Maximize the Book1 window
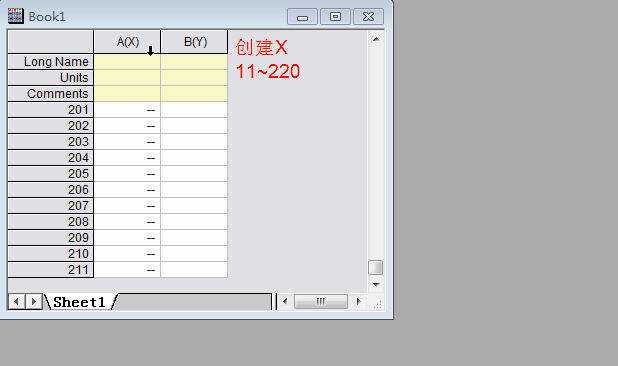 coord(335,17)
